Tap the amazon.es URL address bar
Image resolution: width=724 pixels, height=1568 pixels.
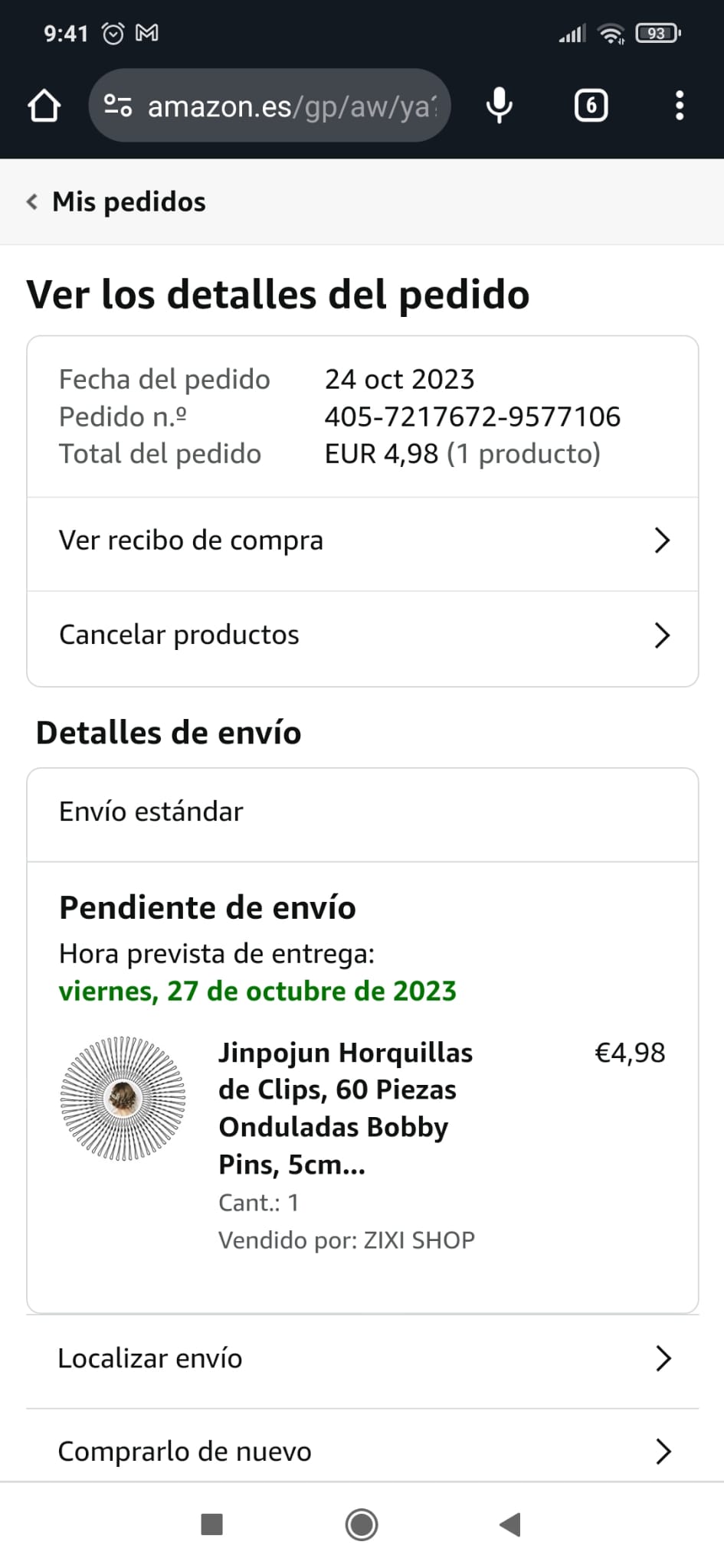pos(291,106)
